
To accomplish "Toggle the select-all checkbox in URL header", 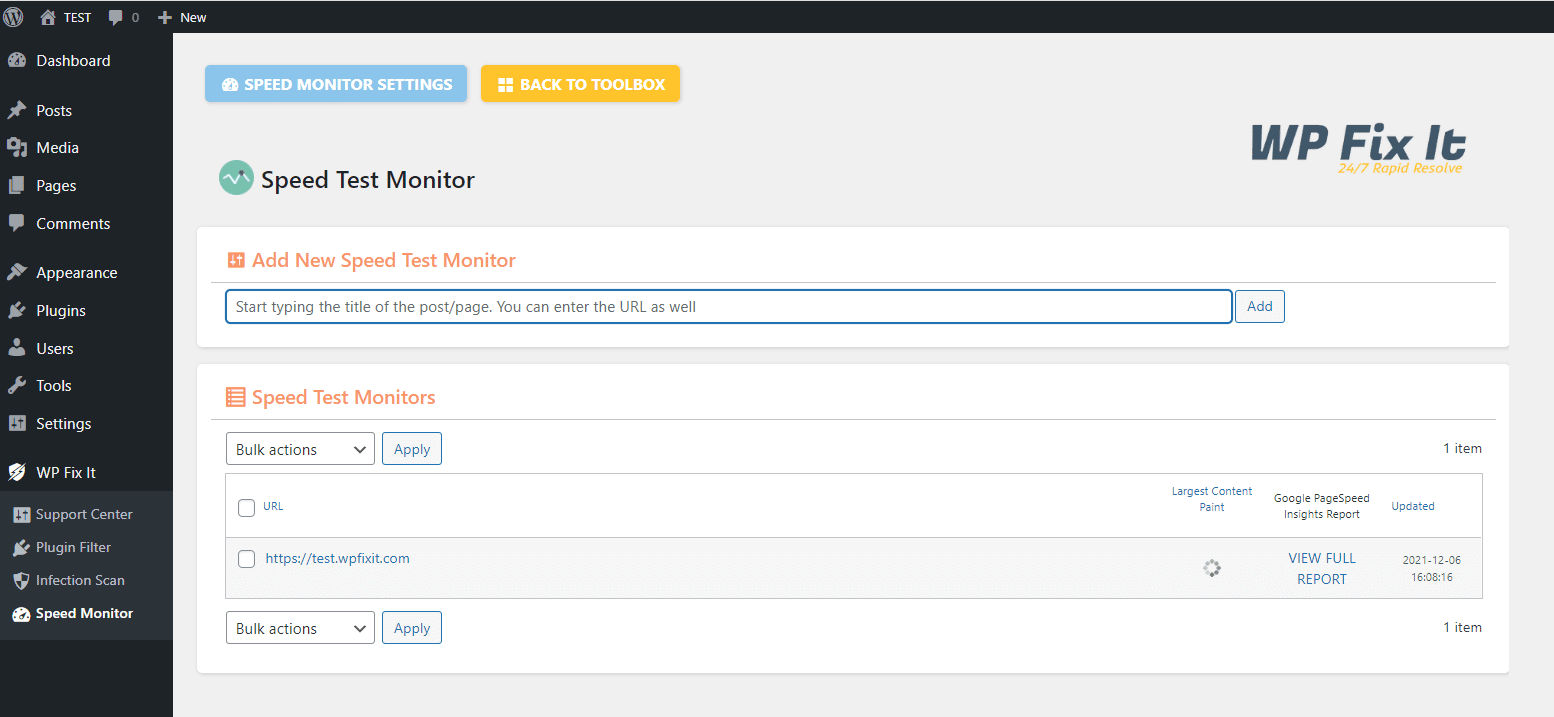I will coord(246,508).
